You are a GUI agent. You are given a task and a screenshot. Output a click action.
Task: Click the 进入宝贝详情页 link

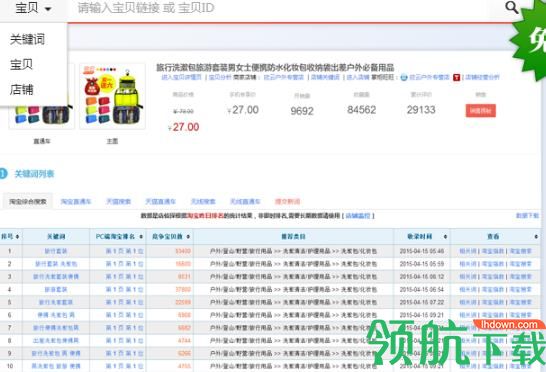(x=181, y=77)
